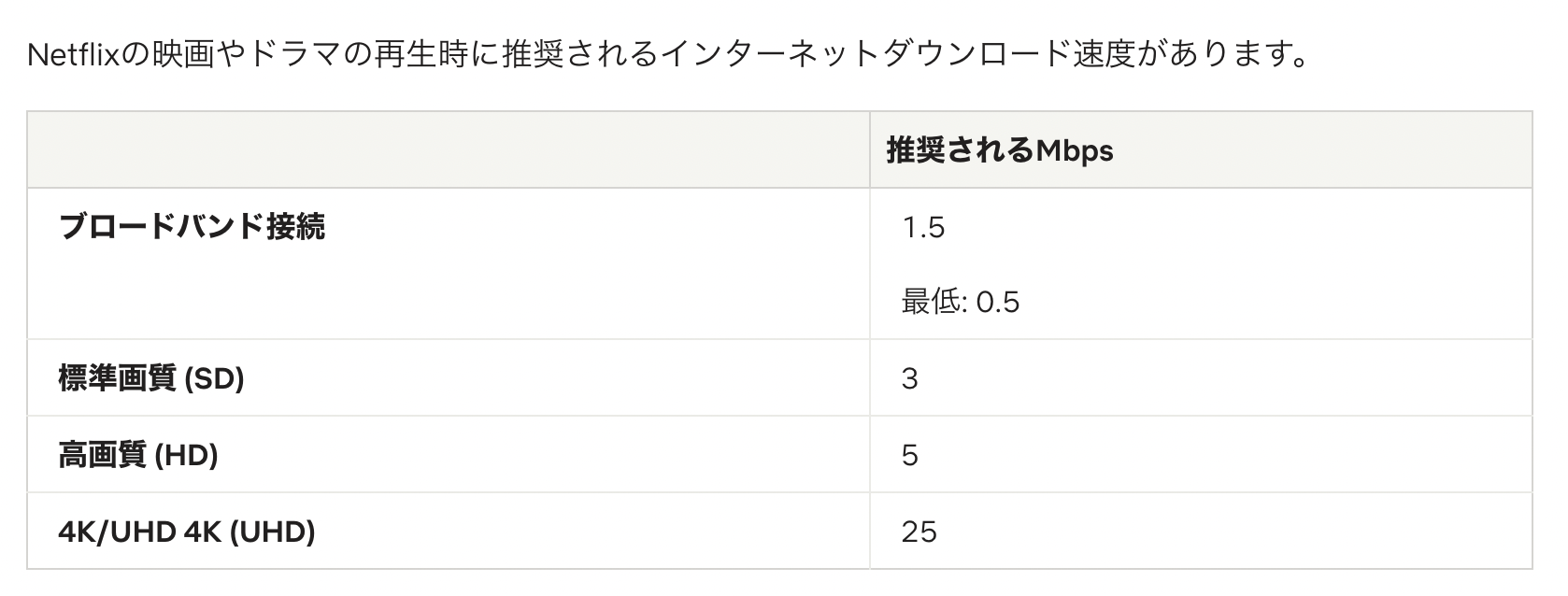Click the value 5 in the HD row
This screenshot has height=596, width=1568.
[910, 455]
